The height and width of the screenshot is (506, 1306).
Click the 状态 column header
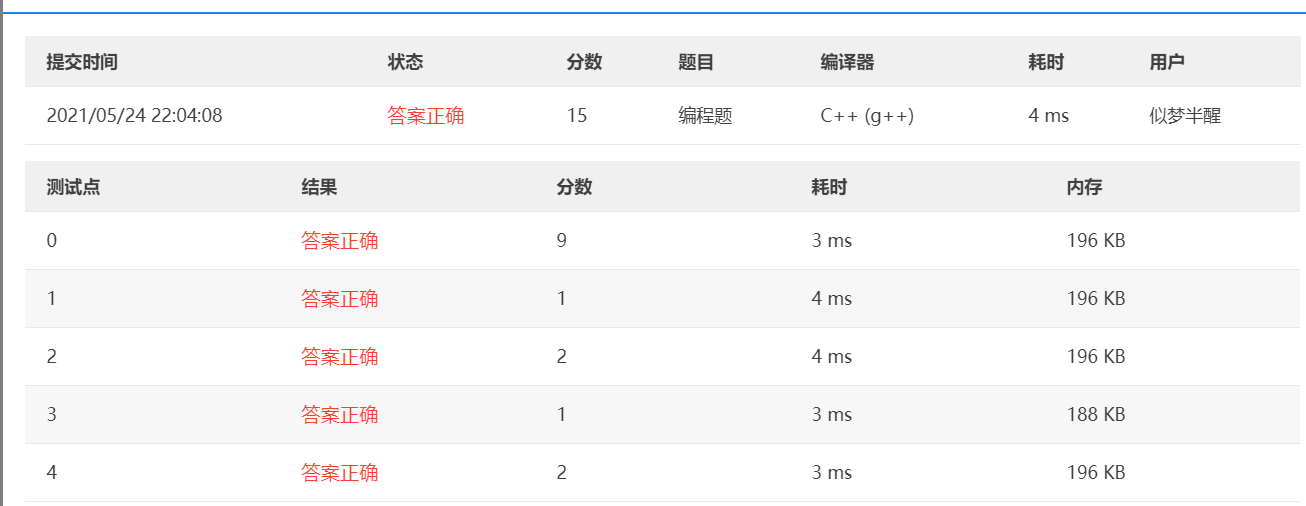[406, 62]
